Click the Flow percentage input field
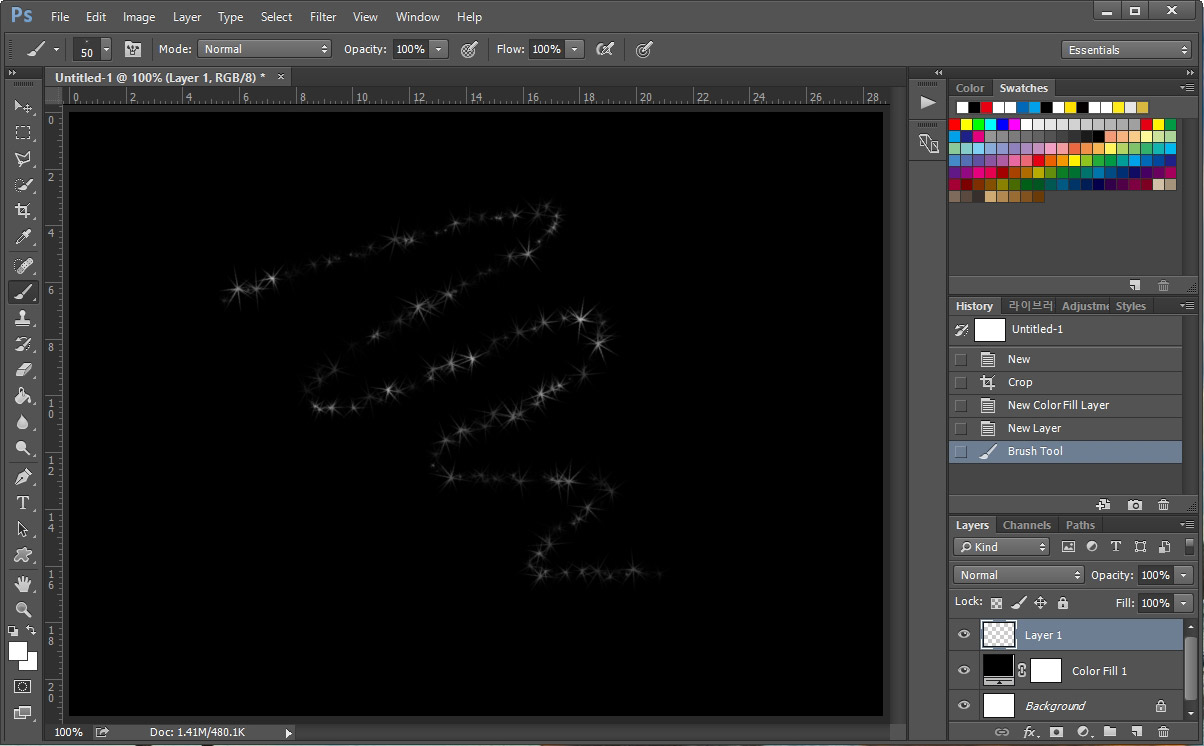The height and width of the screenshot is (746, 1204). click(545, 49)
